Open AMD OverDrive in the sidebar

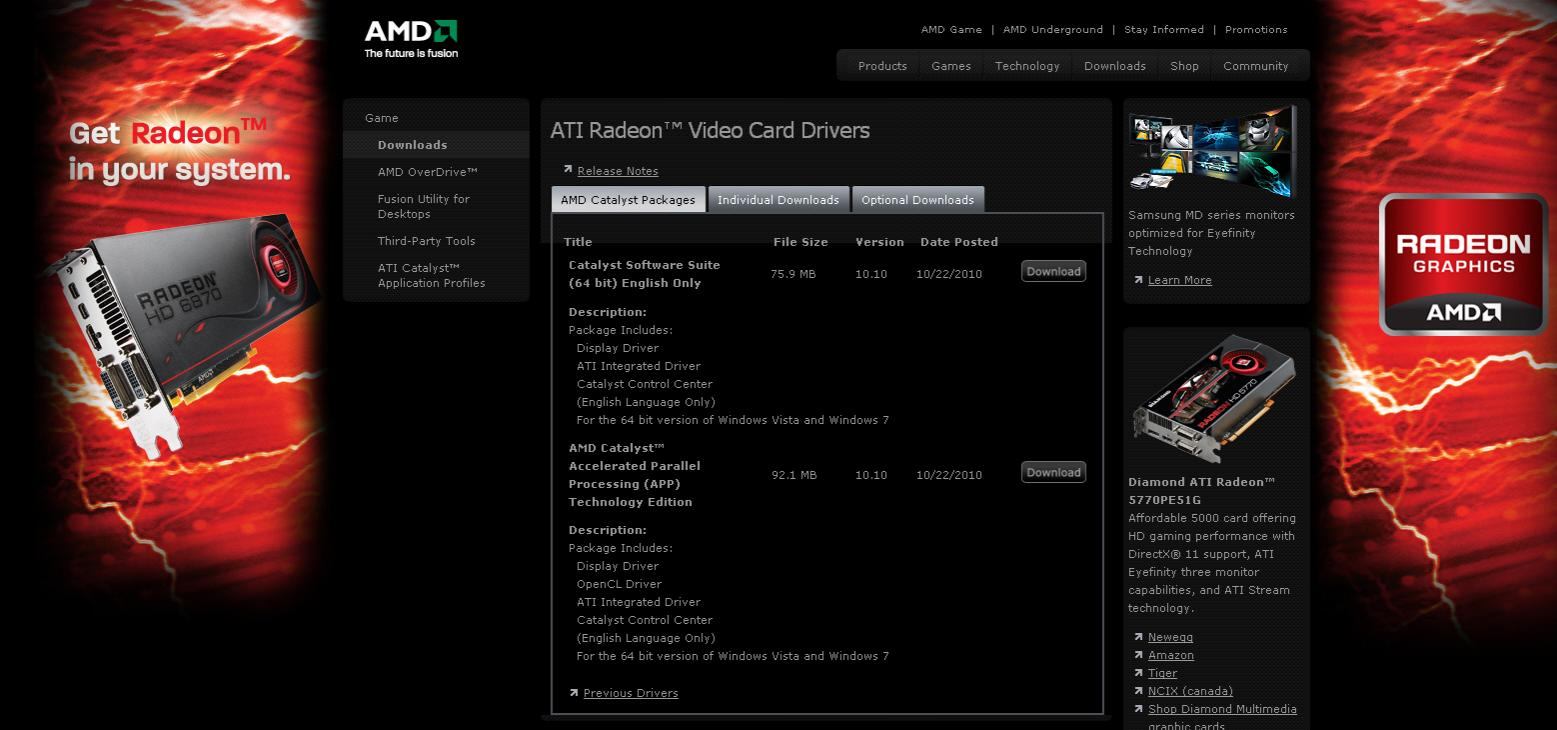click(427, 172)
